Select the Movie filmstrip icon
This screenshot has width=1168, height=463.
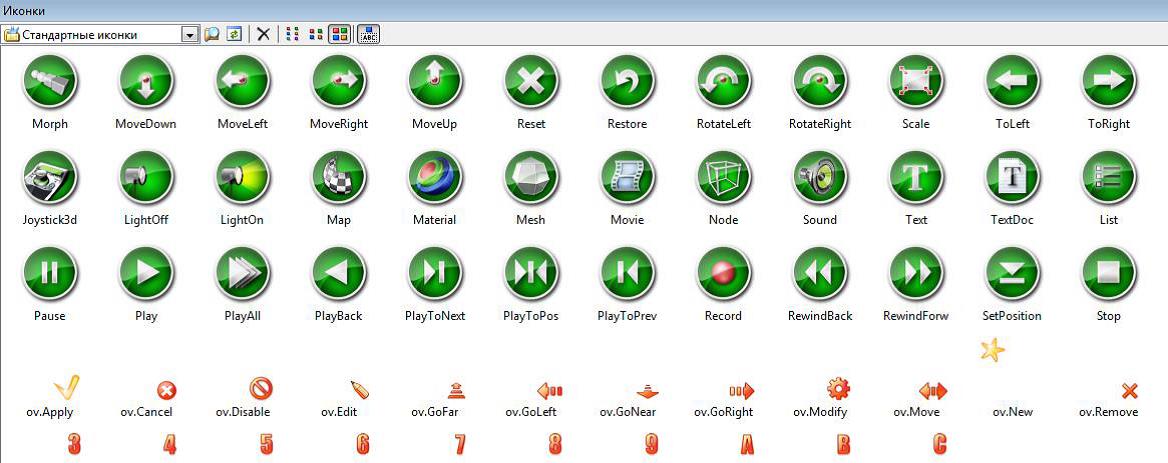(627, 178)
